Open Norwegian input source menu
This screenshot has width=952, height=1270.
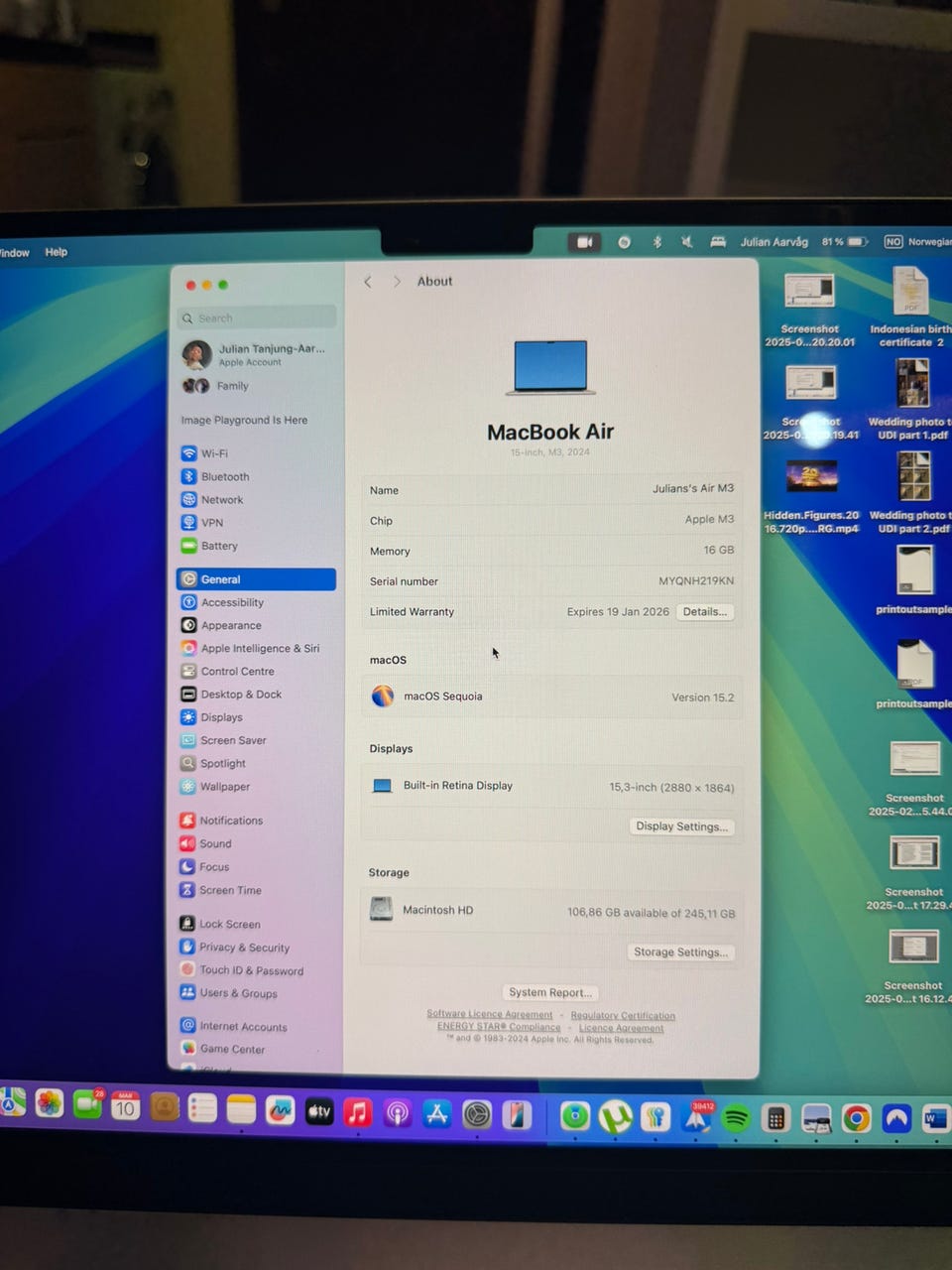point(917,241)
